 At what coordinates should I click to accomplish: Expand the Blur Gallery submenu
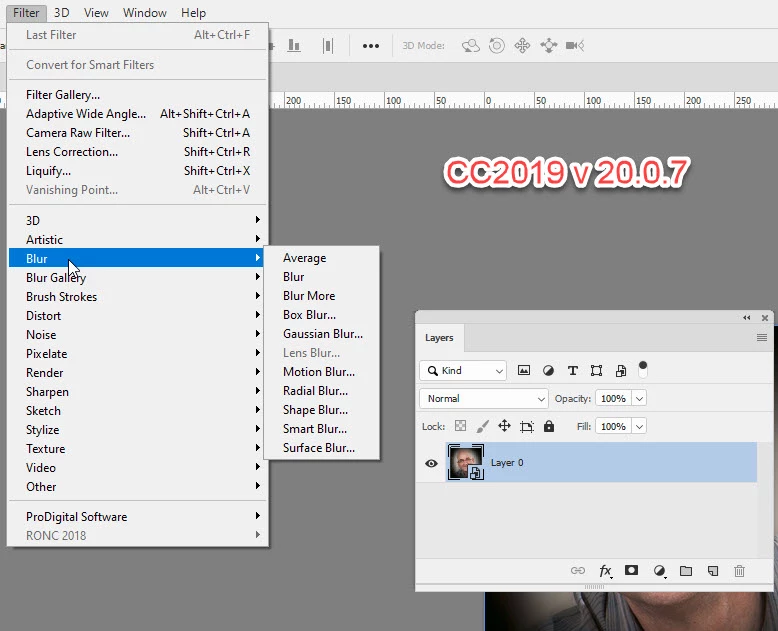pos(137,277)
